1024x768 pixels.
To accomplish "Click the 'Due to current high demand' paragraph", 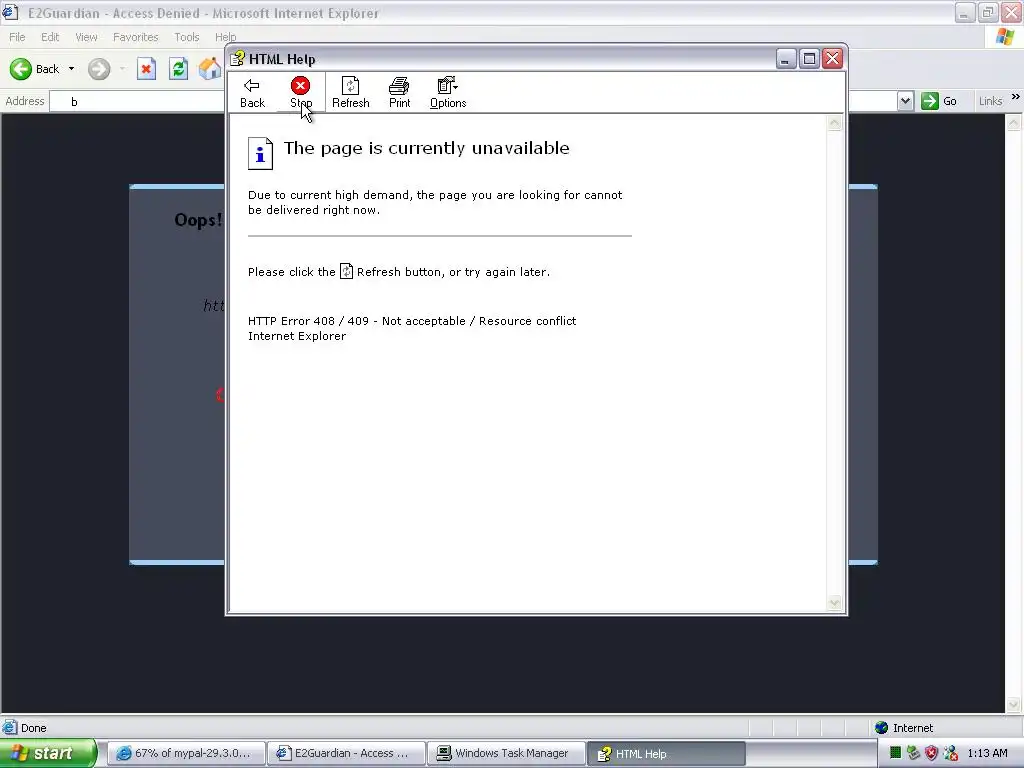I will click(x=435, y=202).
